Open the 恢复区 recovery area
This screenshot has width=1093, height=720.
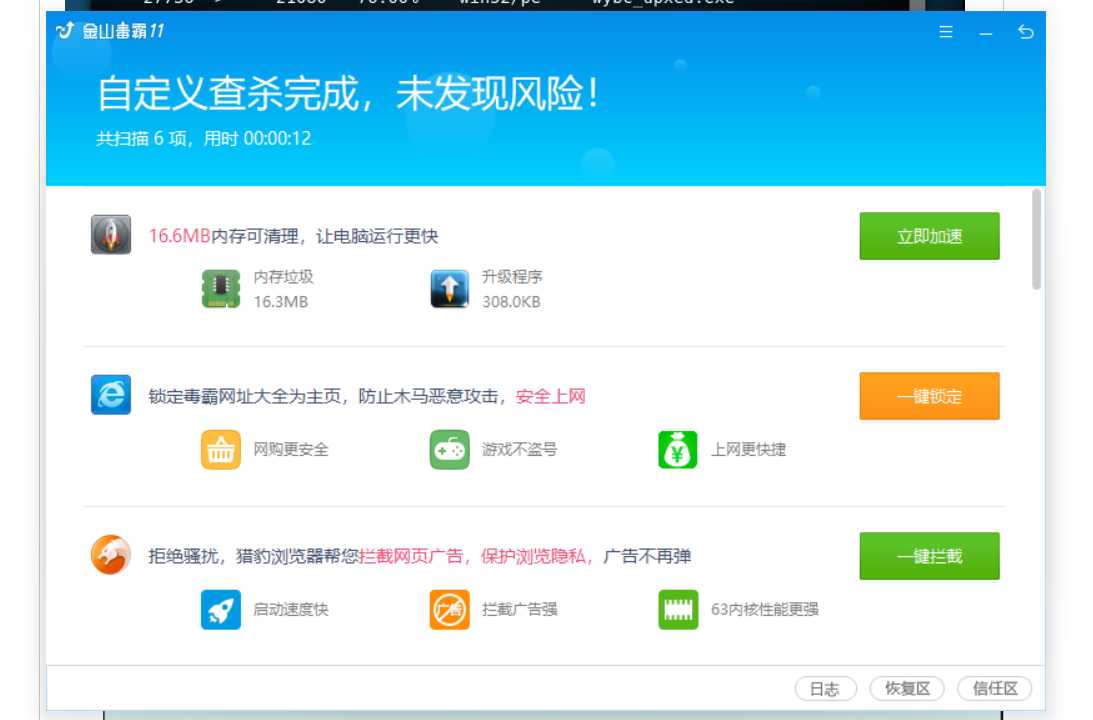tap(907, 689)
